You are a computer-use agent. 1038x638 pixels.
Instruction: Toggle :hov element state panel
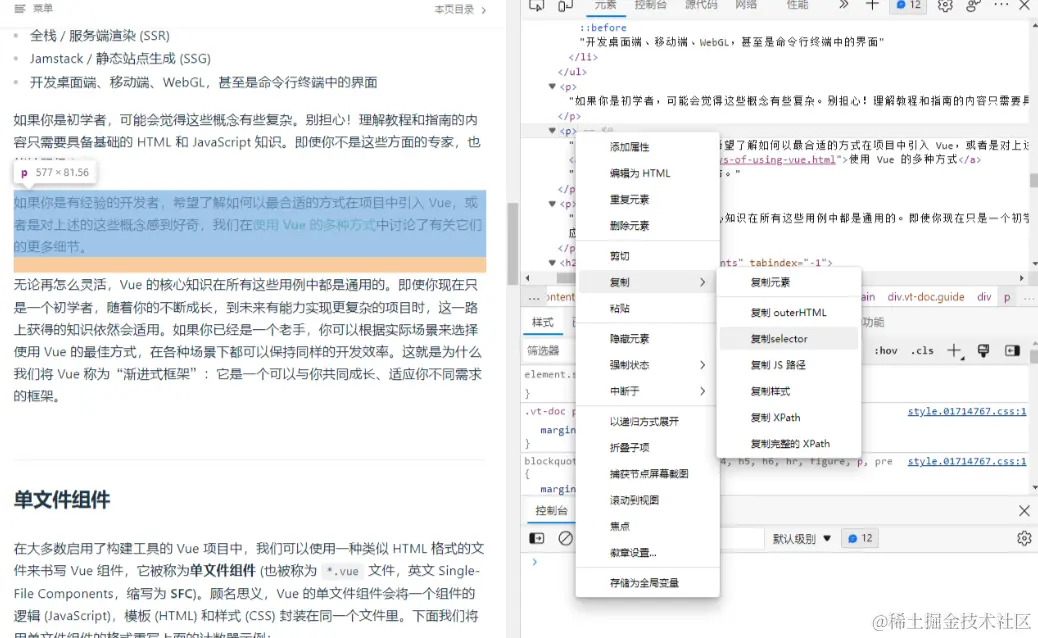(886, 351)
